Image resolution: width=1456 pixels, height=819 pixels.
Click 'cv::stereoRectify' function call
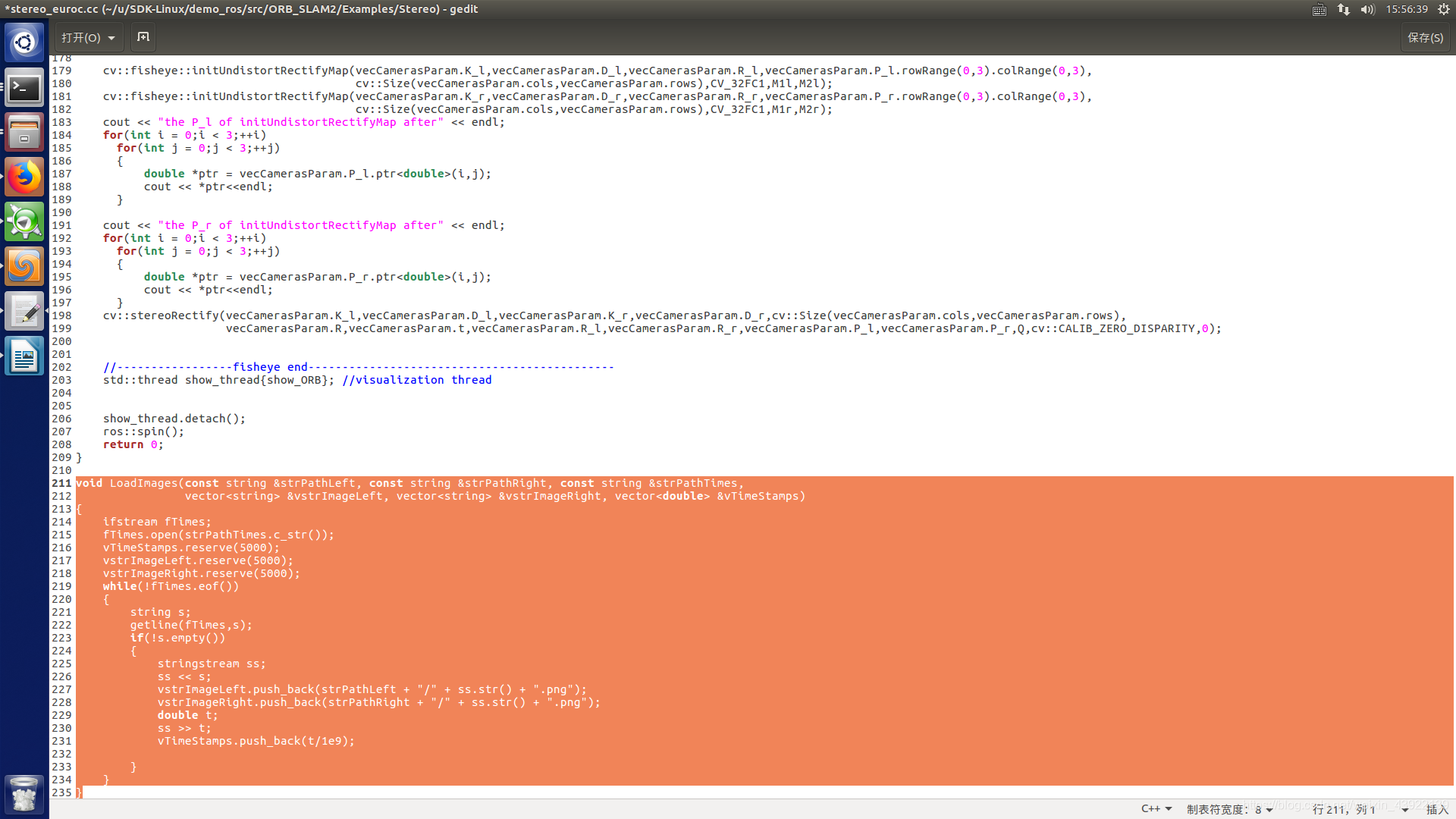coord(161,315)
